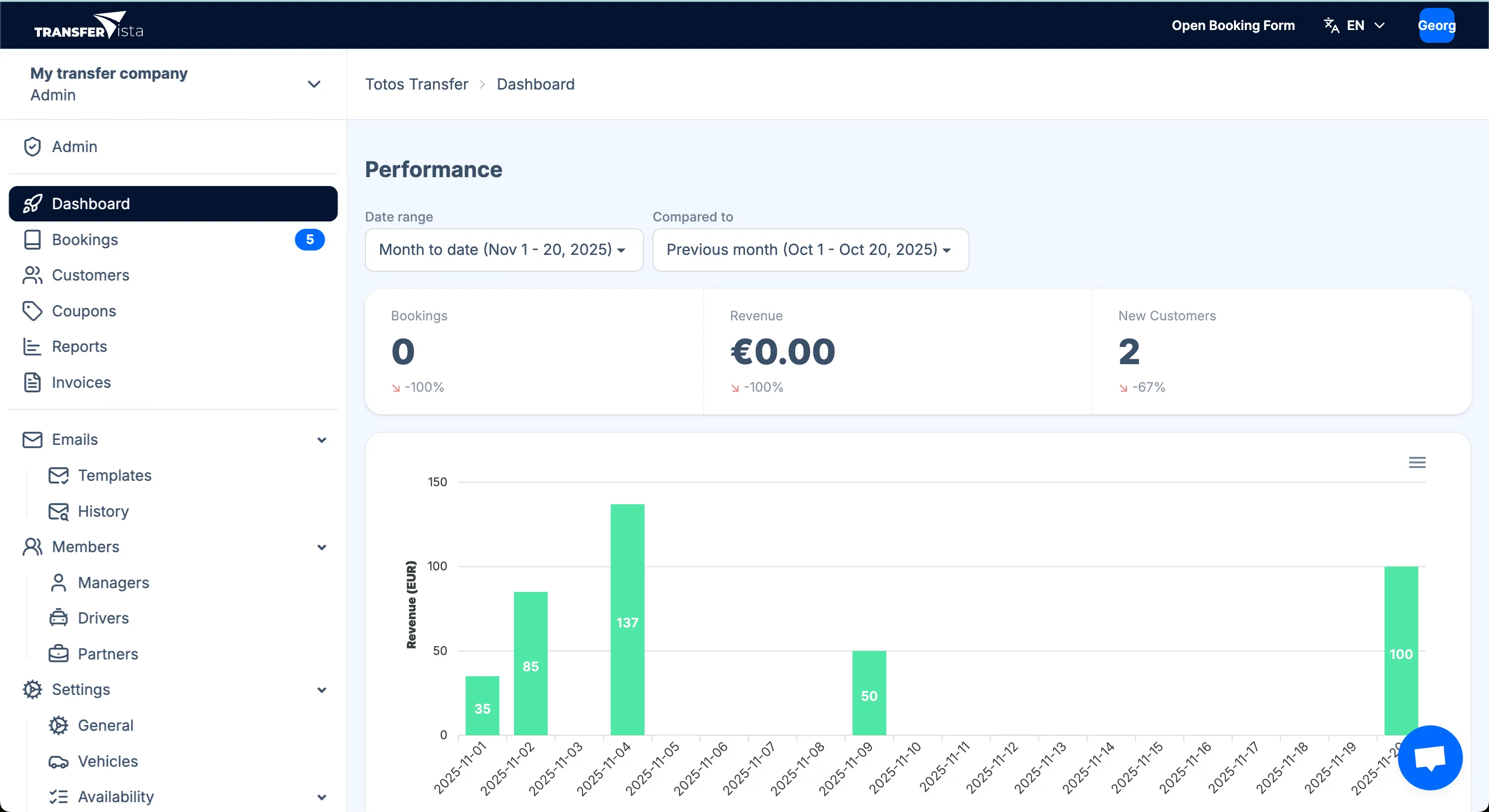Open the Compared to period dropdown

tap(810, 250)
